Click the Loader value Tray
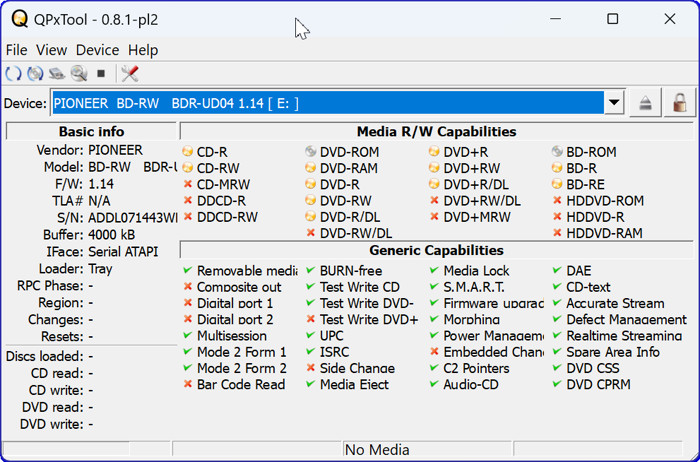Viewport: 700px width, 462px height. (x=100, y=269)
